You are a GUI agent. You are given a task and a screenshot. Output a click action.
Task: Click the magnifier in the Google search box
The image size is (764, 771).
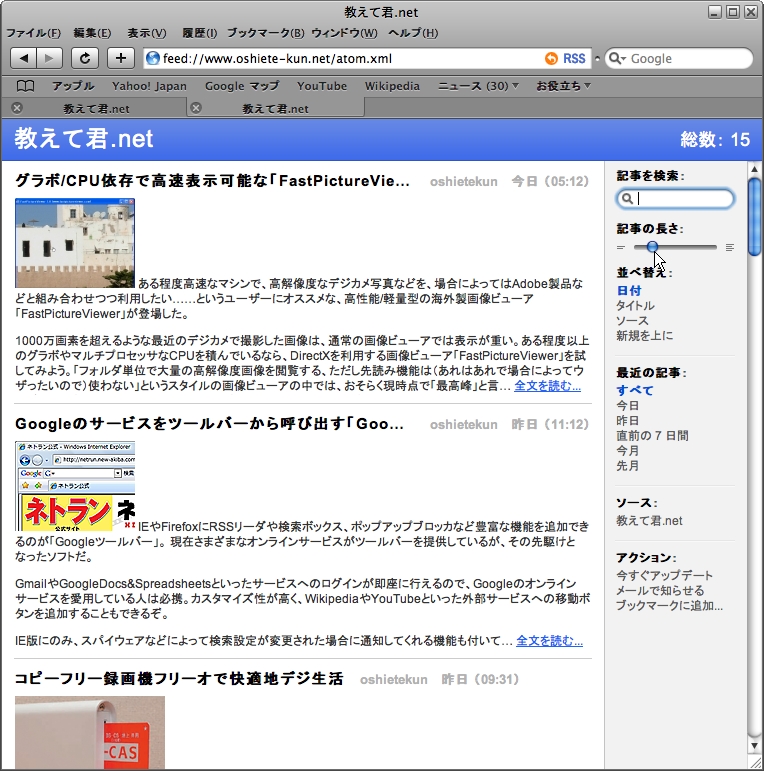point(617,59)
